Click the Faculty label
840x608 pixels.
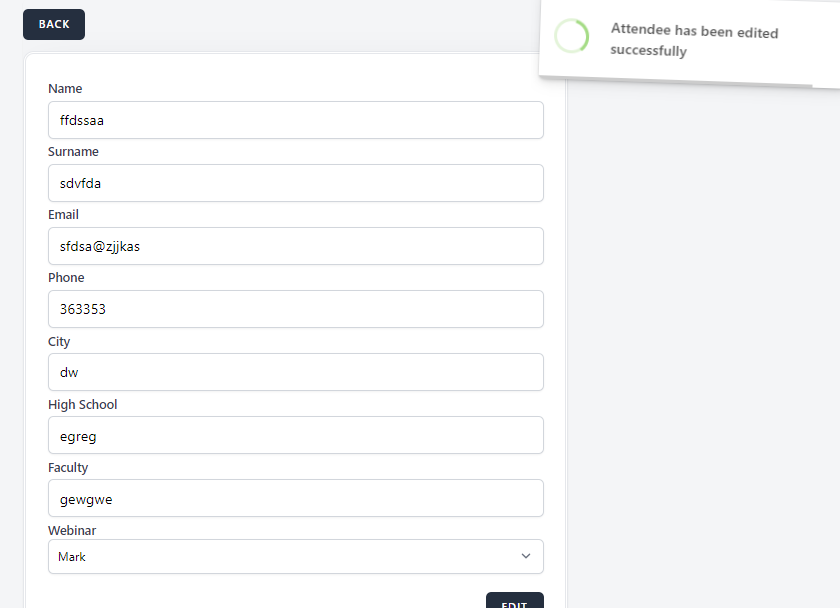pyautogui.click(x=68, y=468)
